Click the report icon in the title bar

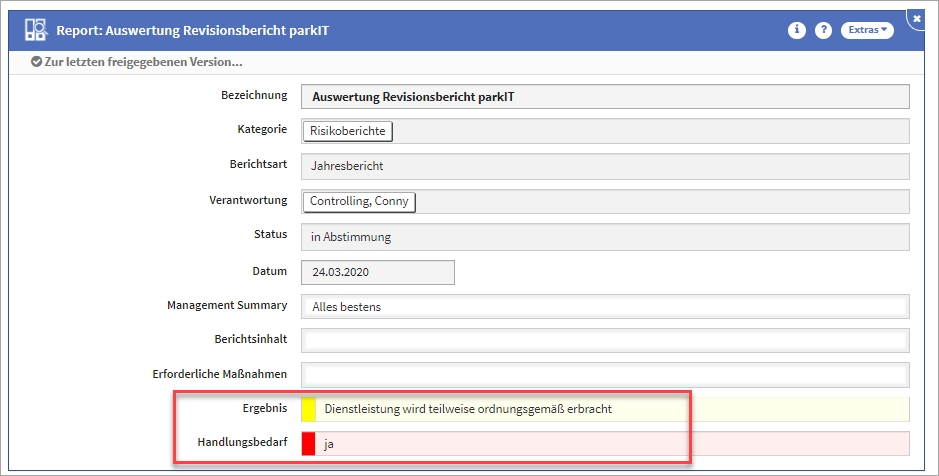(35, 30)
